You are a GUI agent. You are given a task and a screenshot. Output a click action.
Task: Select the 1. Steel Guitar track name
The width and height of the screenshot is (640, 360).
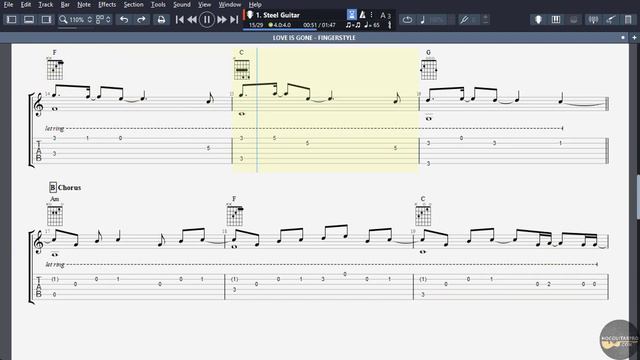278,15
